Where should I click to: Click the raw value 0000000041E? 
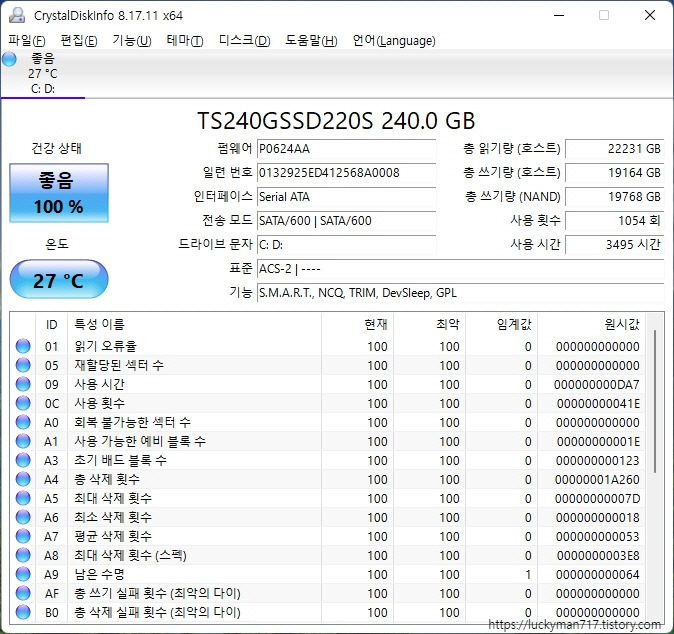[x=598, y=404]
